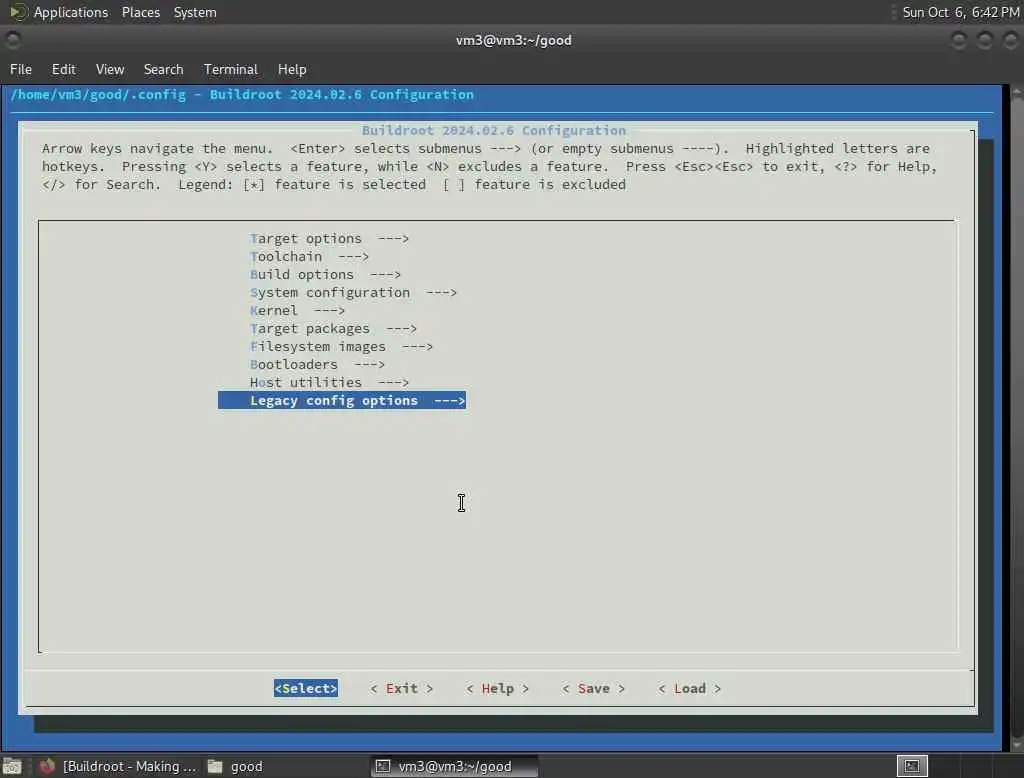Click the folder icon of good taskbar entry

point(215,766)
